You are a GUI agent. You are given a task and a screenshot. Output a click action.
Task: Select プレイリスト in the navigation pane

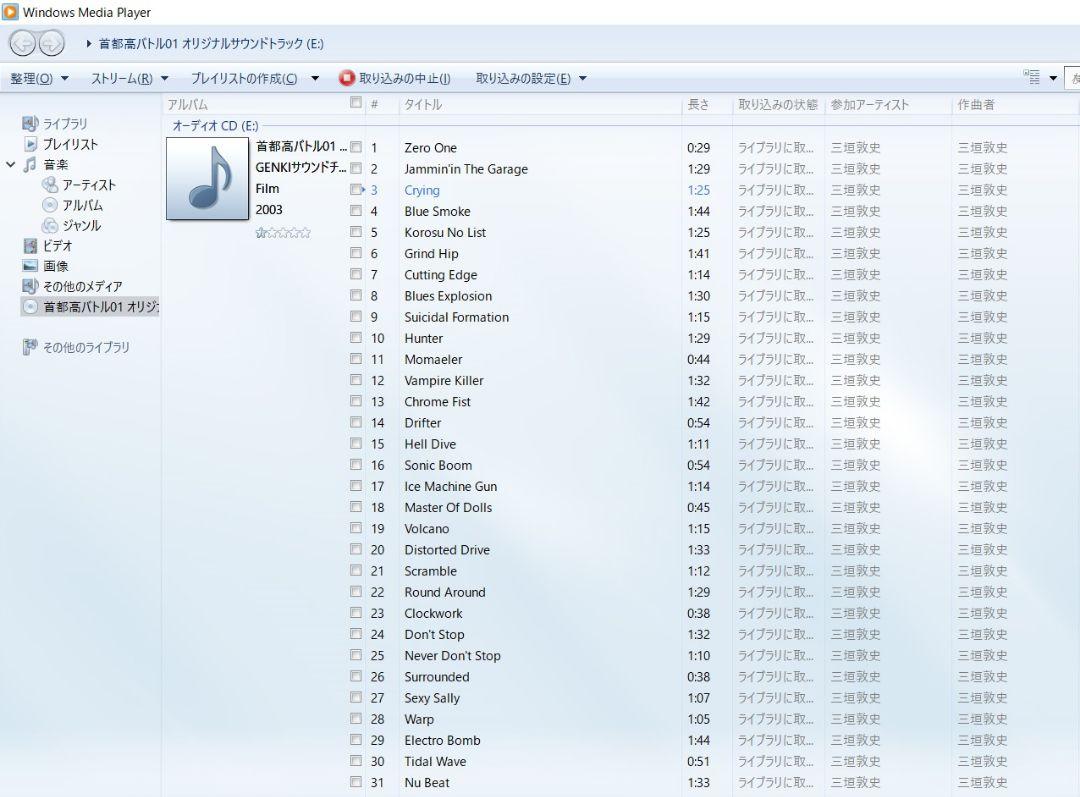pyautogui.click(x=71, y=144)
